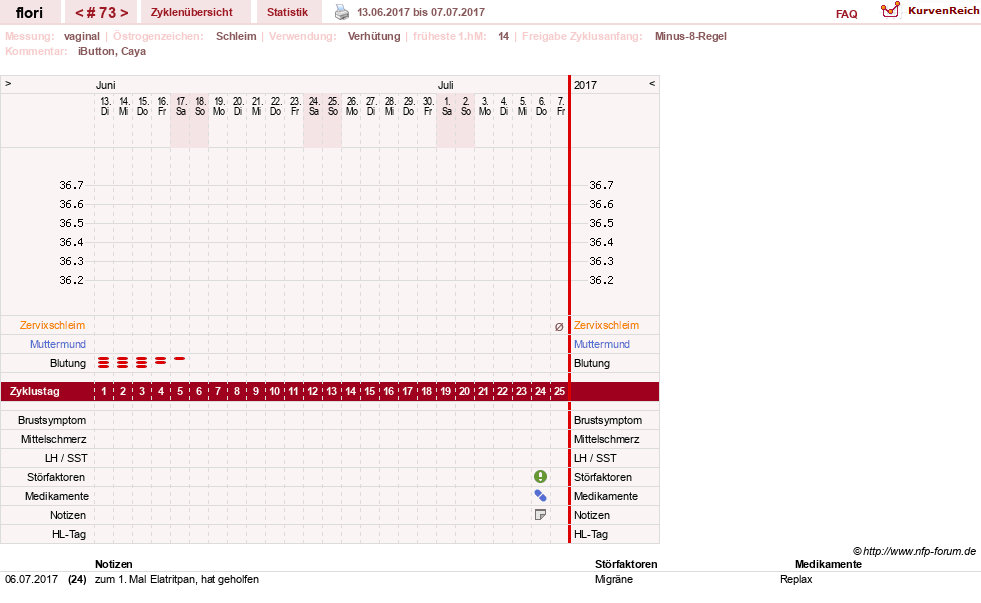Click the http://www.nfp-forum.de link
981x603 pixels.
tap(919, 551)
